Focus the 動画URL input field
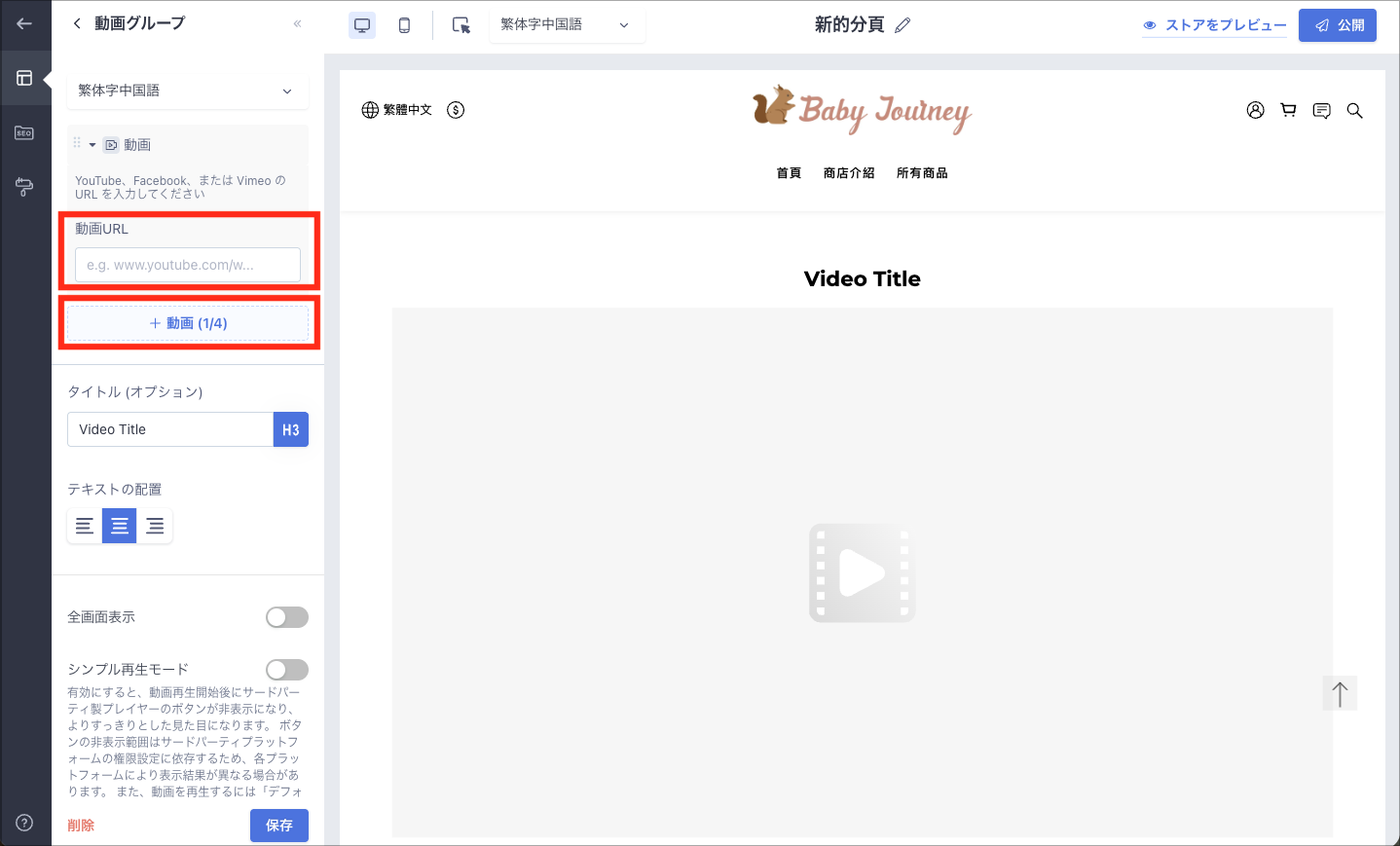The width and height of the screenshot is (1400, 846). [x=188, y=265]
